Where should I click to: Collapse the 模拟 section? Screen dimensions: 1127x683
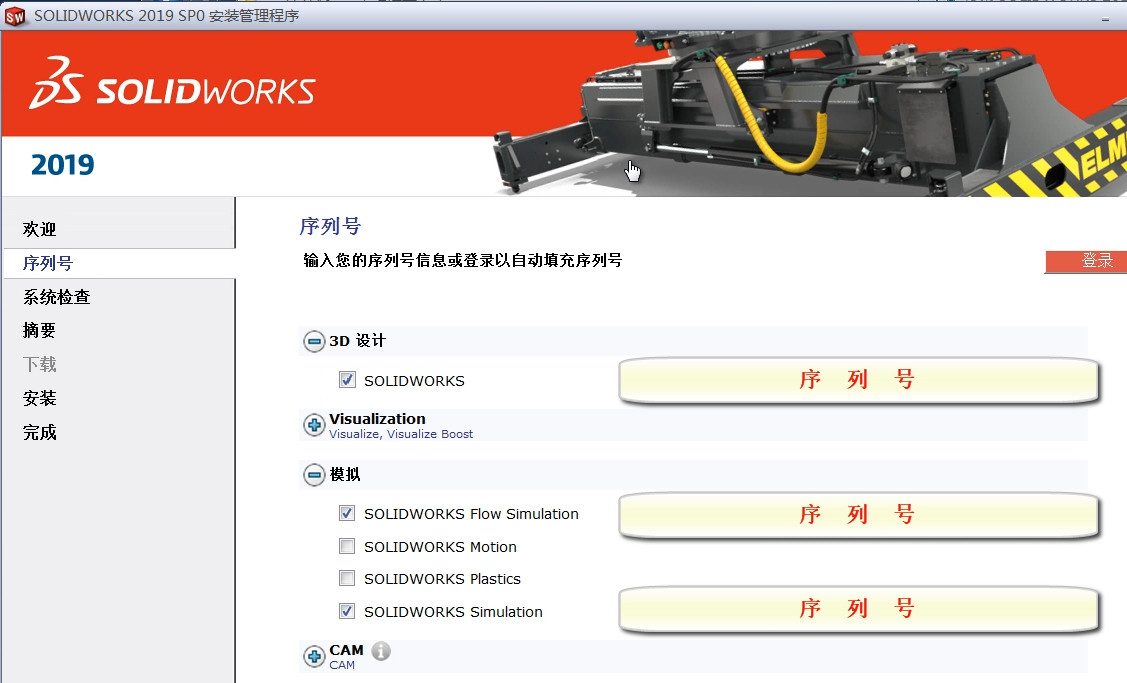click(x=313, y=474)
